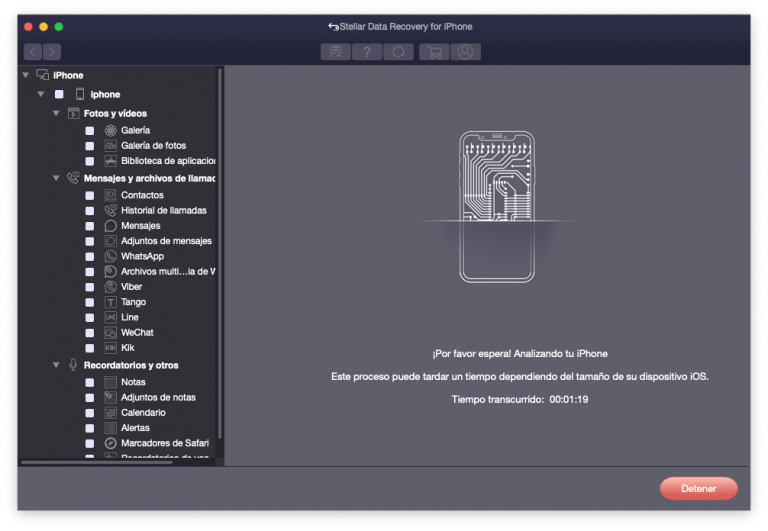The image size is (768, 531).
Task: Open the user account icon
Action: [465, 51]
